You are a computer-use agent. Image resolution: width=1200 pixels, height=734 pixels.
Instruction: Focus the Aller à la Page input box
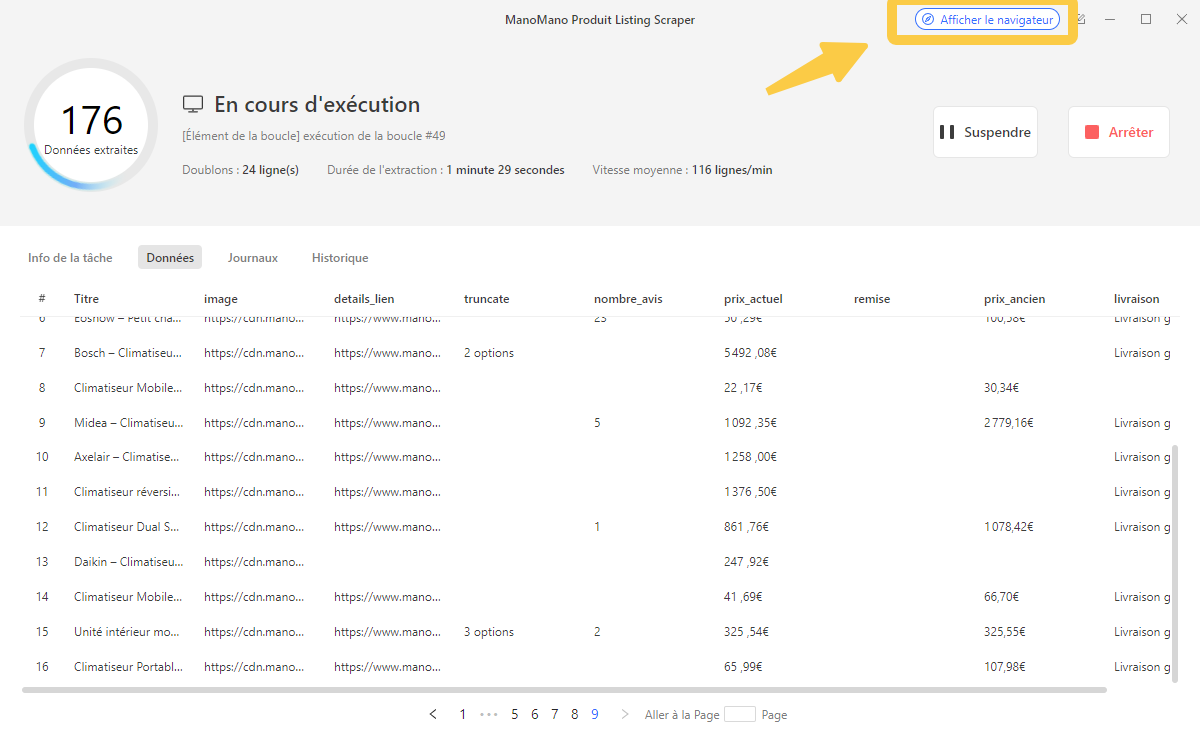[740, 714]
